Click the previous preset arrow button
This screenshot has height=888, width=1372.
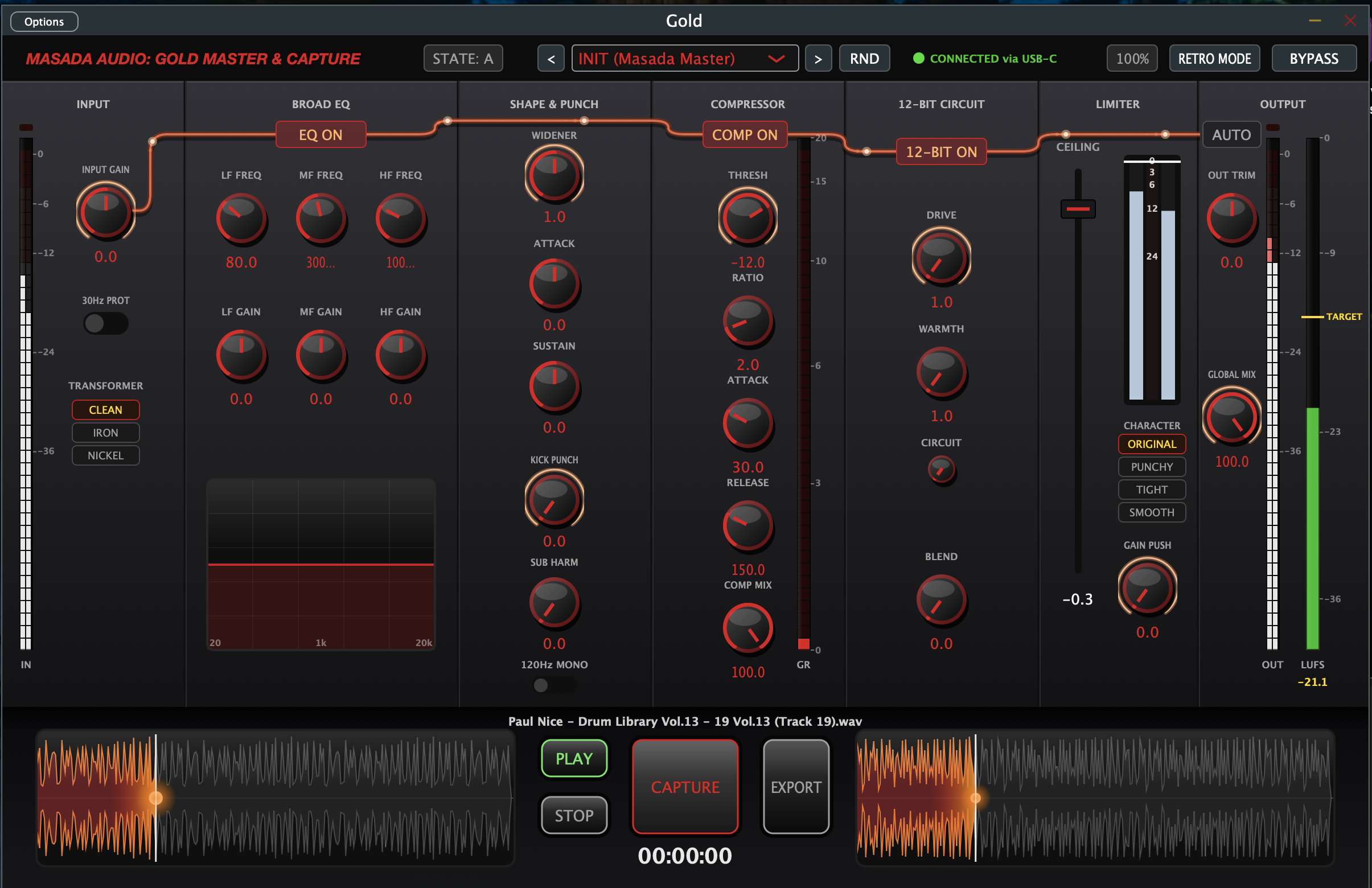(x=551, y=59)
